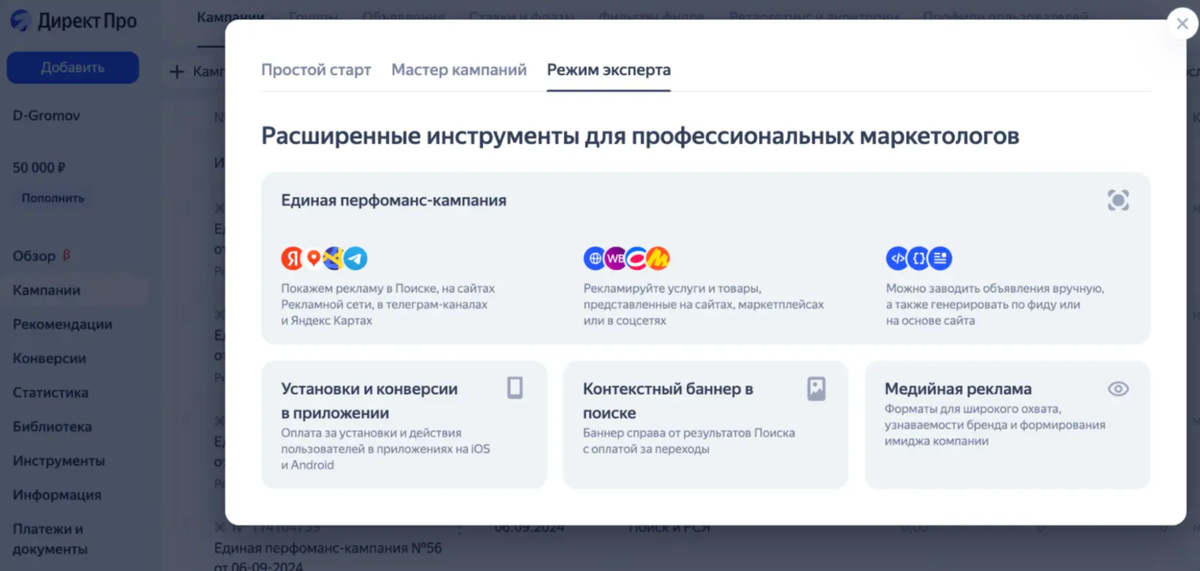The width and height of the screenshot is (1200, 571).
Task: Close the campaign type dialog
Action: [1183, 25]
